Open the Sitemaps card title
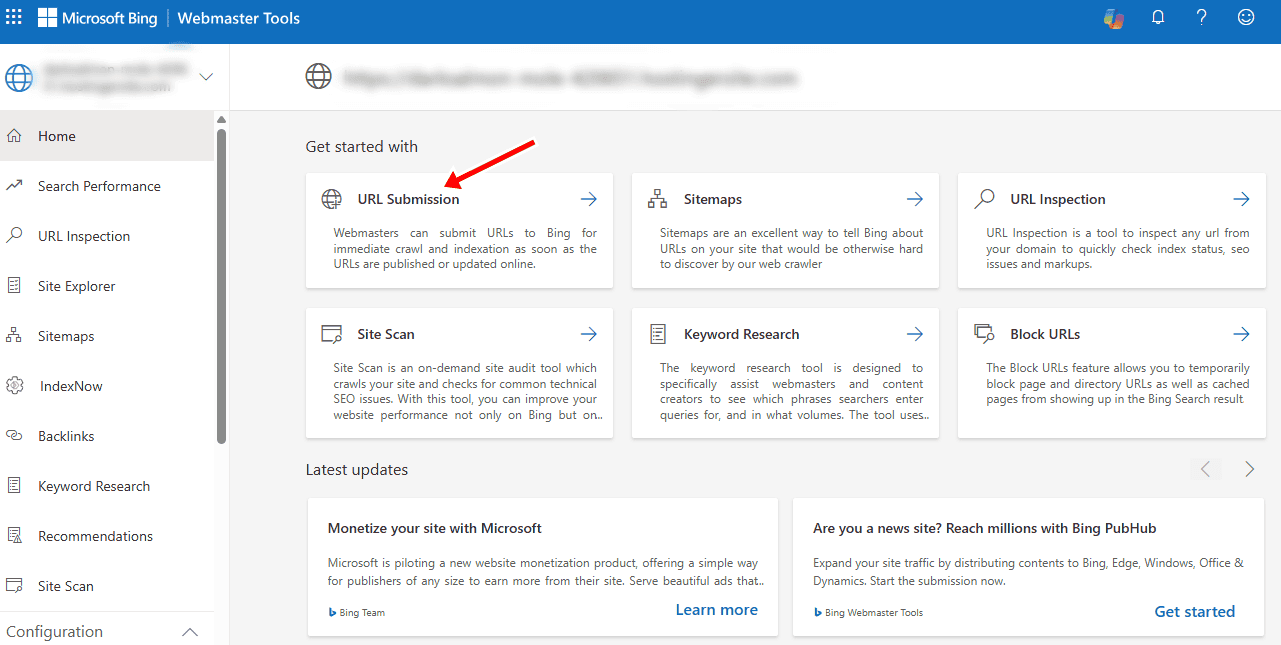1281x645 pixels. pos(713,199)
